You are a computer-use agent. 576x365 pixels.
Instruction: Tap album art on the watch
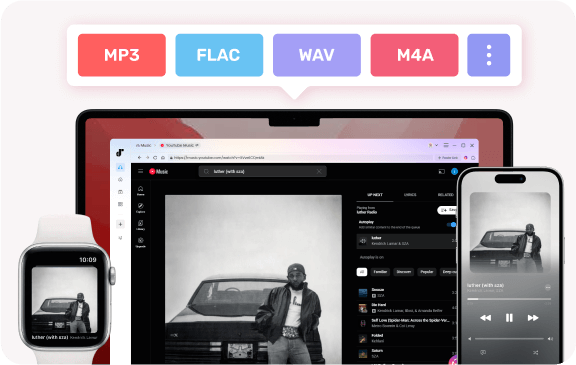[x=65, y=300]
